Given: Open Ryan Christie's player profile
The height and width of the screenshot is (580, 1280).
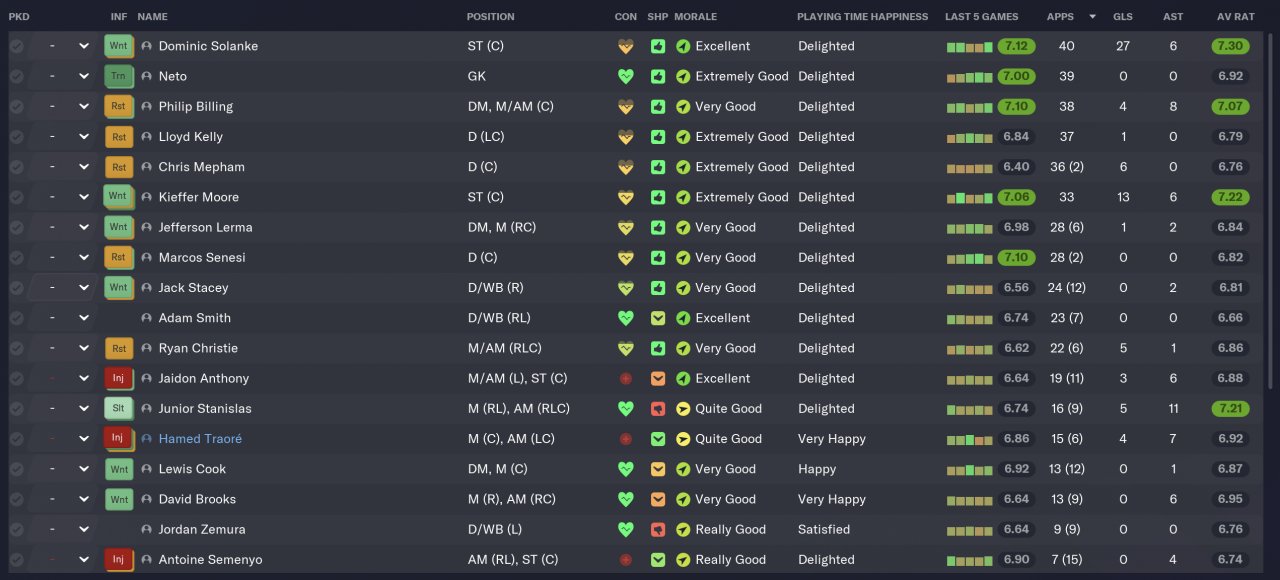Looking at the screenshot, I should pos(199,348).
